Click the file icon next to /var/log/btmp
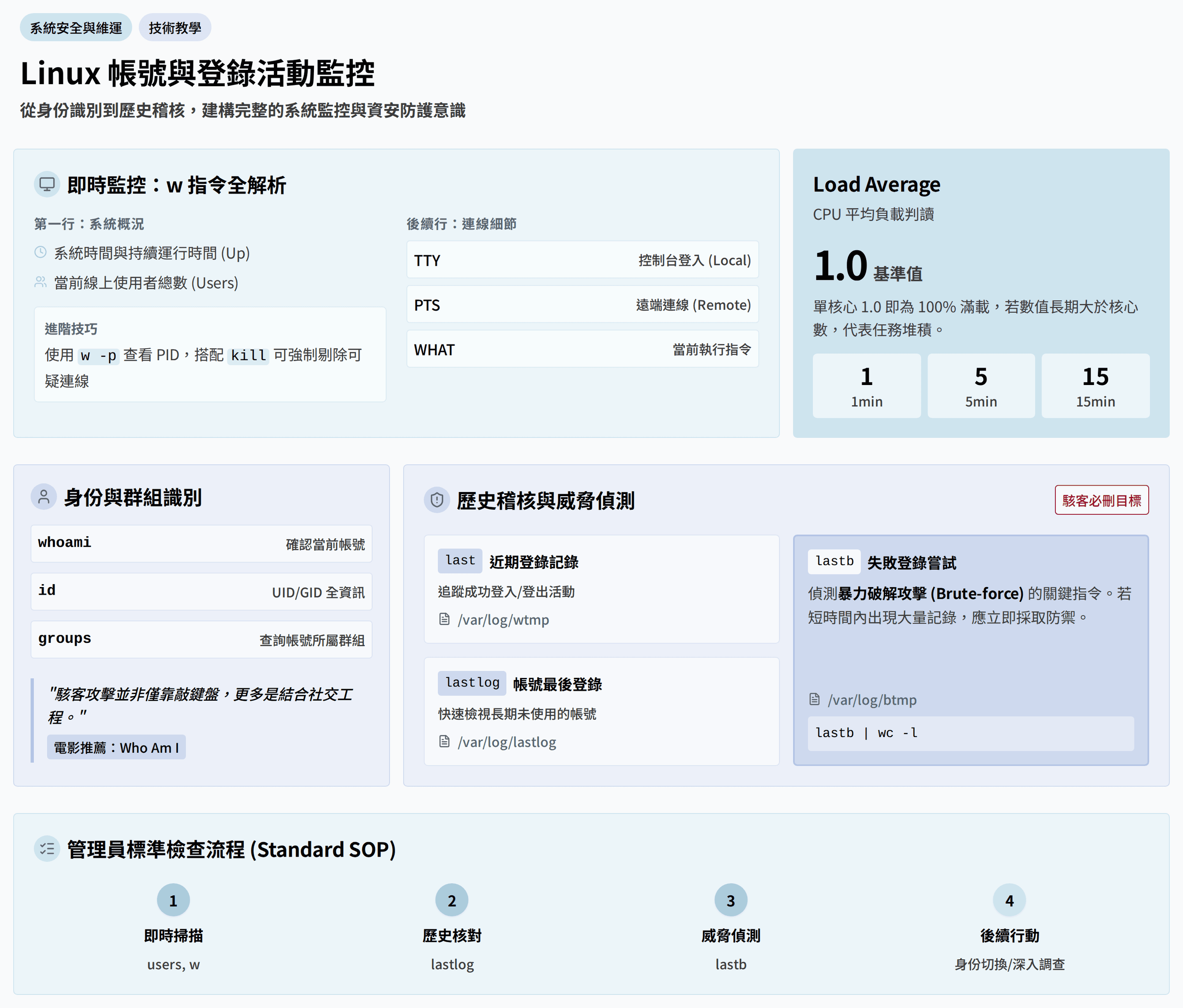This screenshot has height=1008, width=1183. 815,699
